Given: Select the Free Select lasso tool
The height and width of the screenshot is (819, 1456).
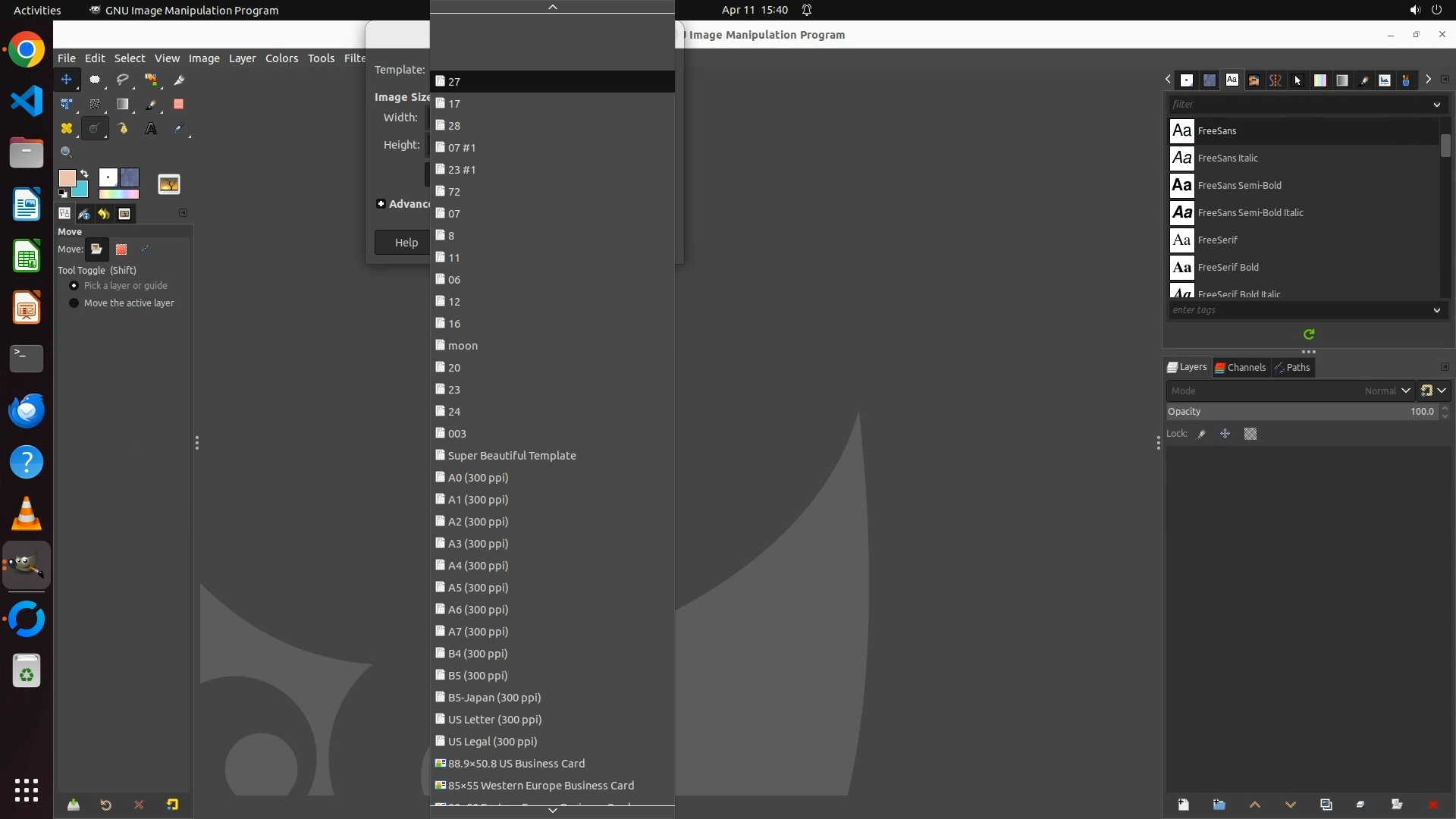Looking at the screenshot, I should tap(122, 80).
